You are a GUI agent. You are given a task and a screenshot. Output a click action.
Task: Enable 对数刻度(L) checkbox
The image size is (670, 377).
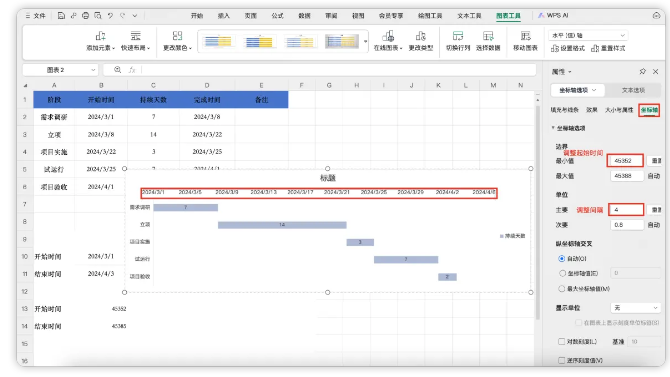pyautogui.click(x=561, y=341)
